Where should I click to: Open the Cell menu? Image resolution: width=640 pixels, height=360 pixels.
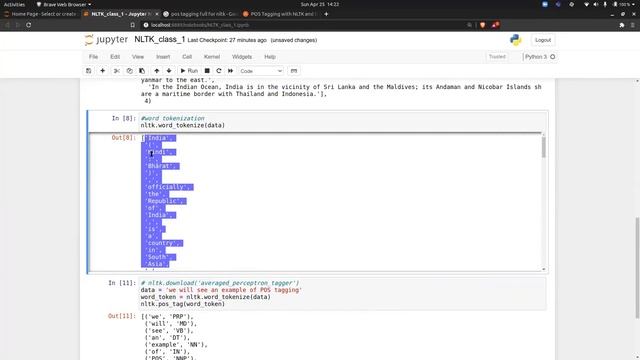pyautogui.click(x=187, y=57)
